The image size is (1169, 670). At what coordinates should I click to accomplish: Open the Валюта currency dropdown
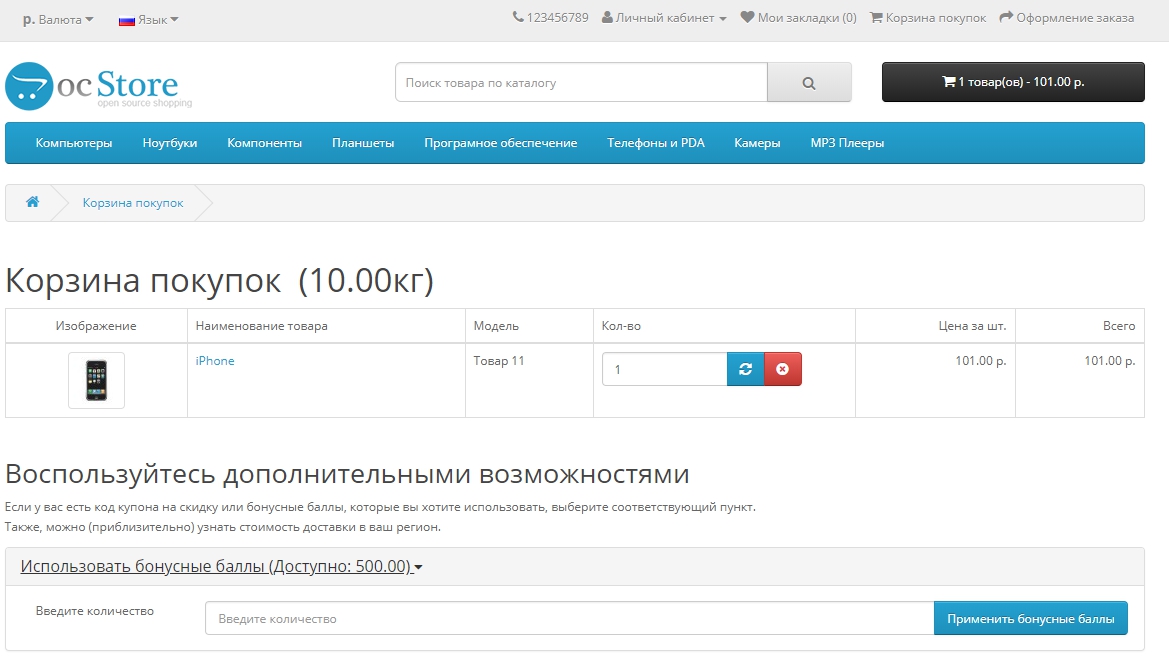point(58,19)
